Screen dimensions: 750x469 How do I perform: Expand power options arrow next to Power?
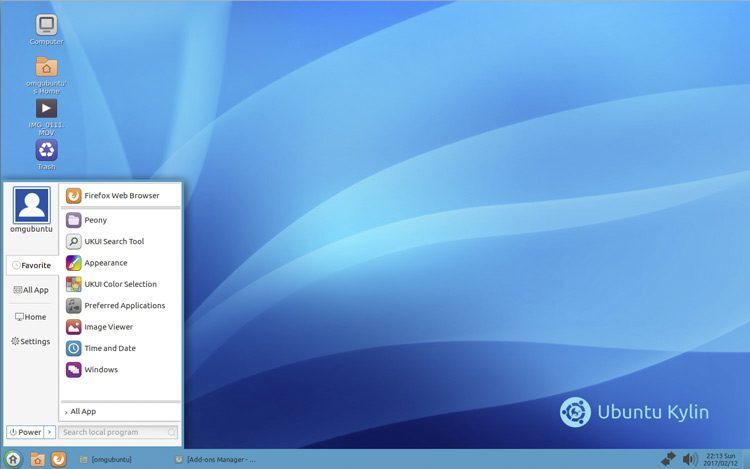(x=50, y=432)
